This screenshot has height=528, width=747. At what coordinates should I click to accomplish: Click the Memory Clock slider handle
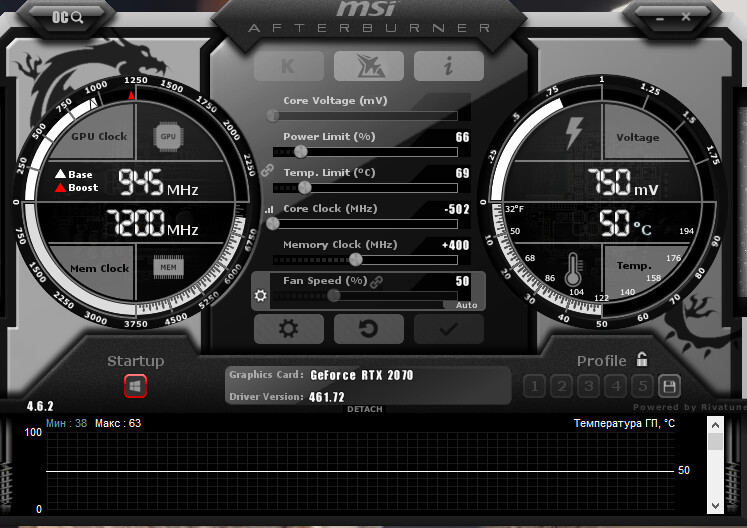(355, 259)
